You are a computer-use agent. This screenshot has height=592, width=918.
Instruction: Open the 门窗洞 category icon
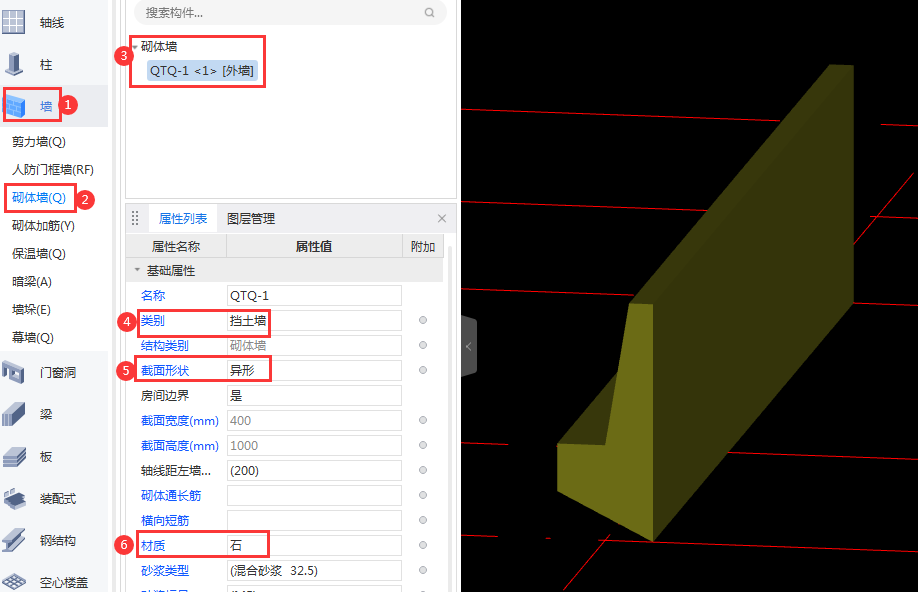click(13, 372)
